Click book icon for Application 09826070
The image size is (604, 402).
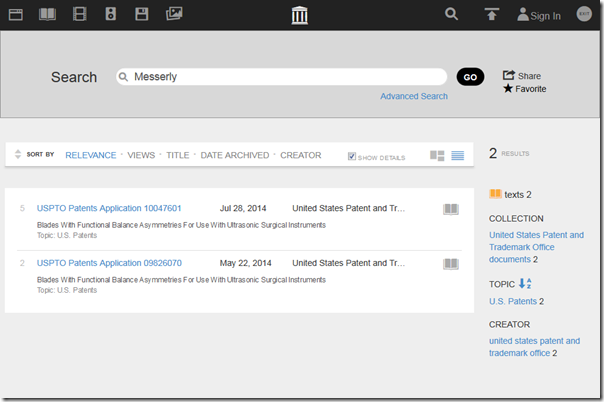[x=451, y=264]
